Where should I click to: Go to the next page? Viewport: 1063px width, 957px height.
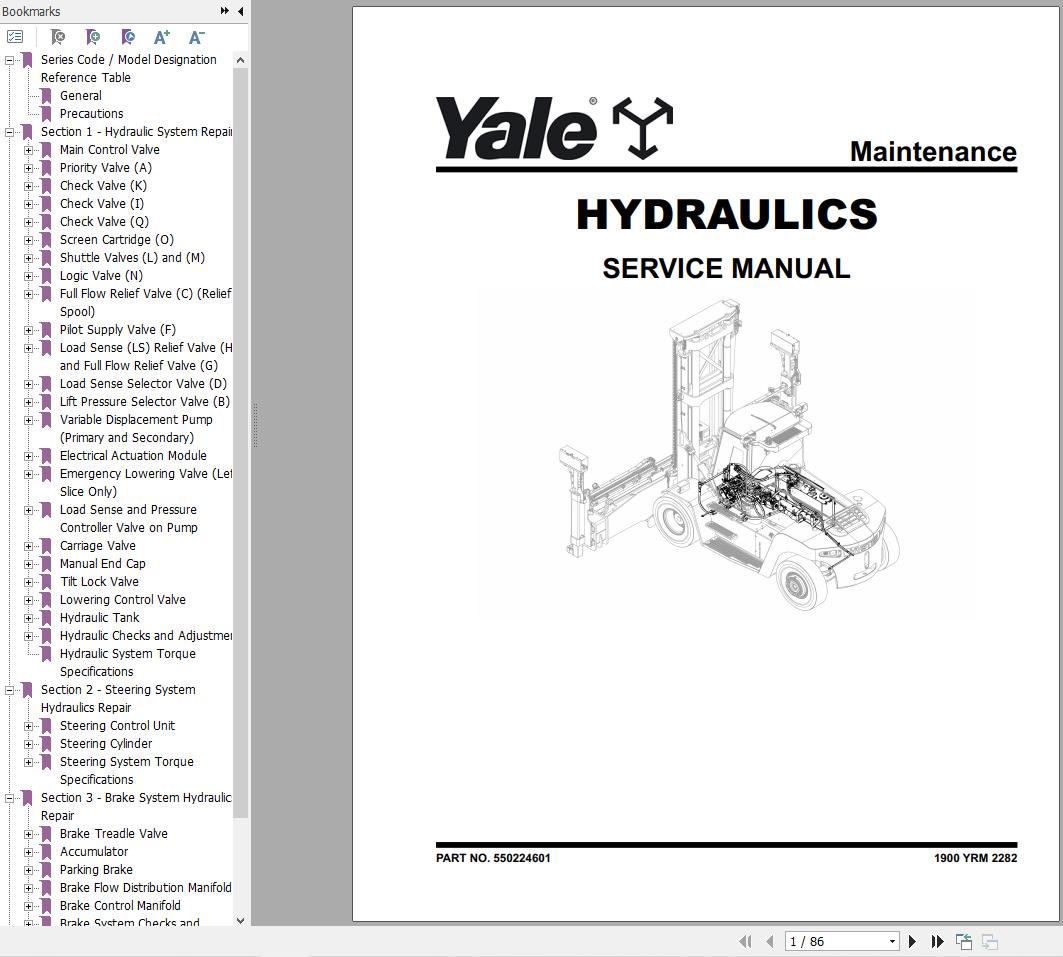[x=912, y=941]
